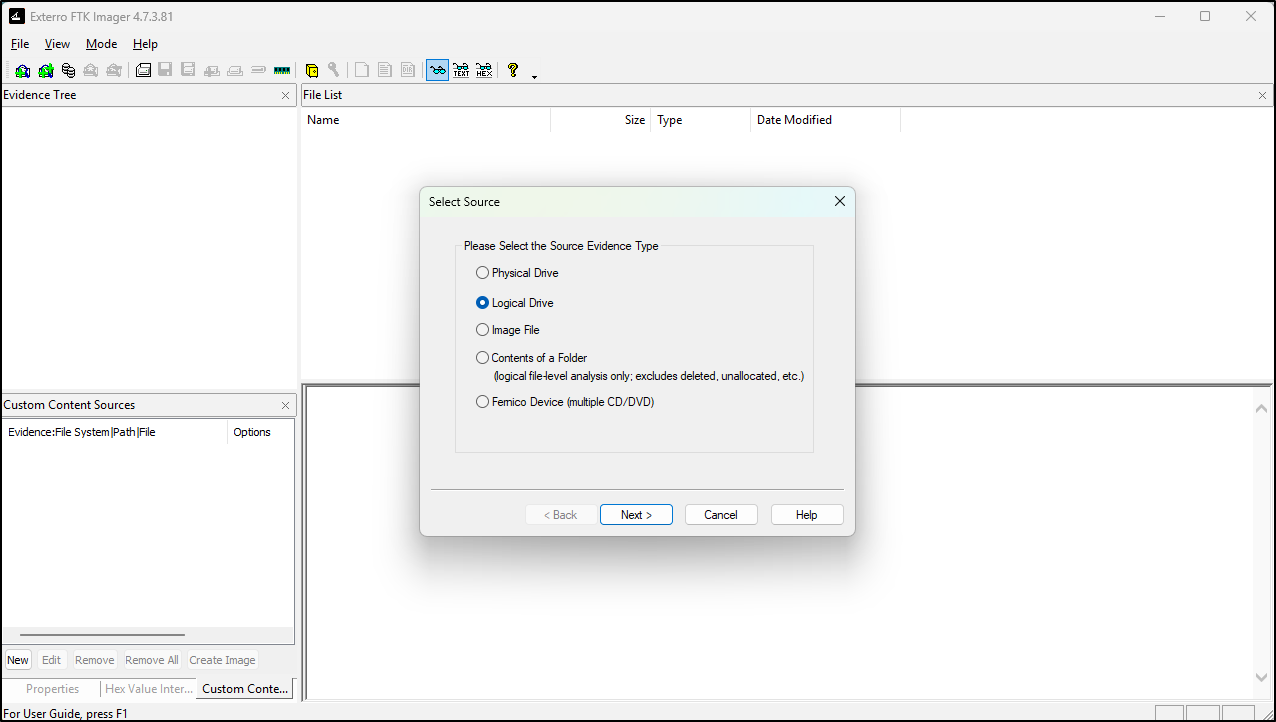Viewport: 1276px width, 722px height.
Task: Switch viewer to TEXT mode icon
Action: pyautogui.click(x=461, y=70)
